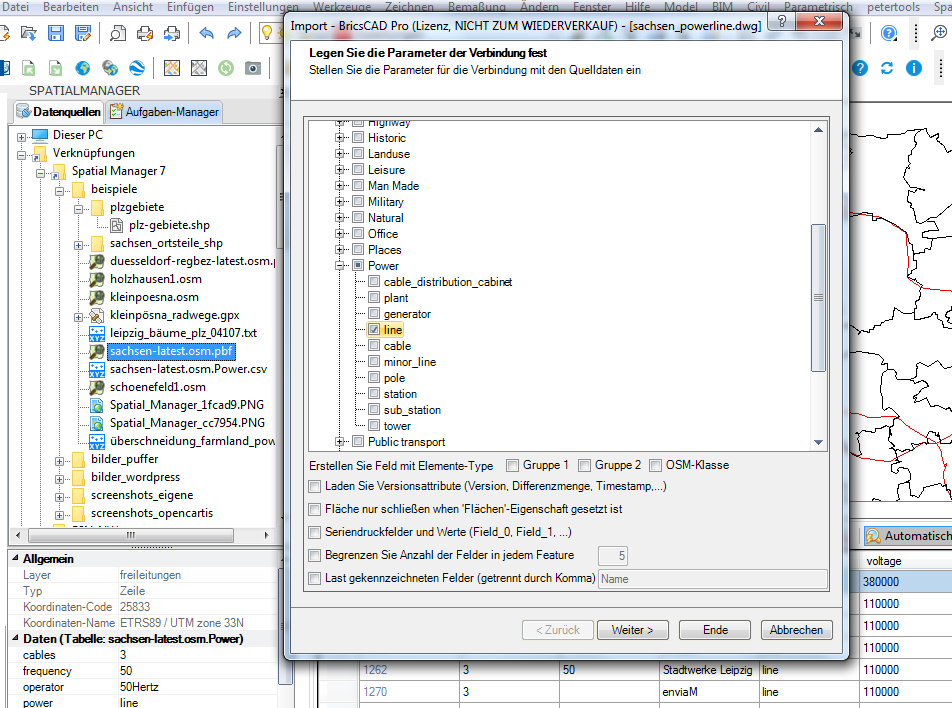Viewport: 952px width, 708px height.
Task: Expand the Public transport node
Action: coord(339,441)
